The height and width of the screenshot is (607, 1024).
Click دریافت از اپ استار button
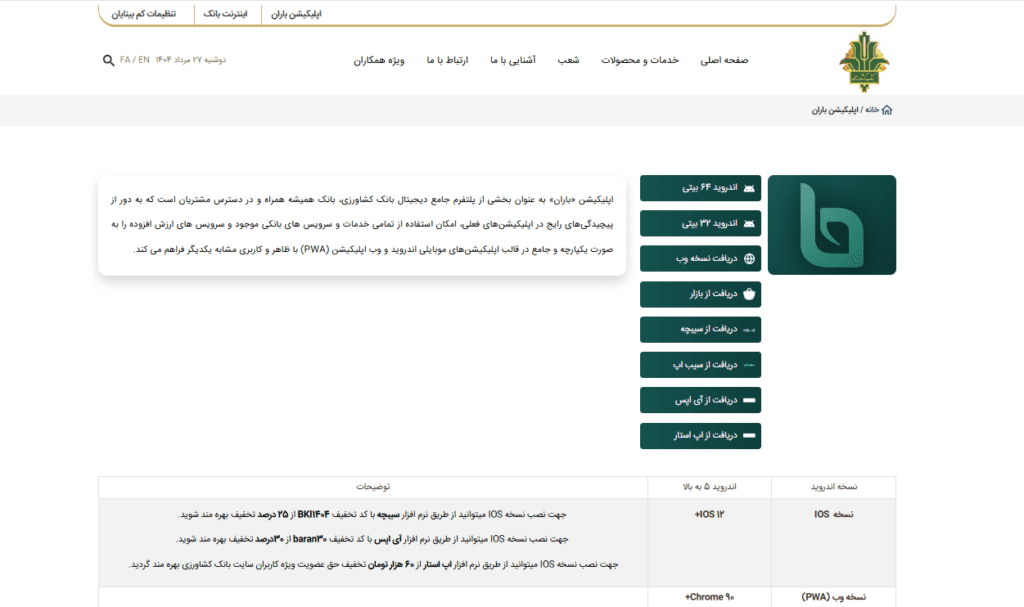pos(700,436)
